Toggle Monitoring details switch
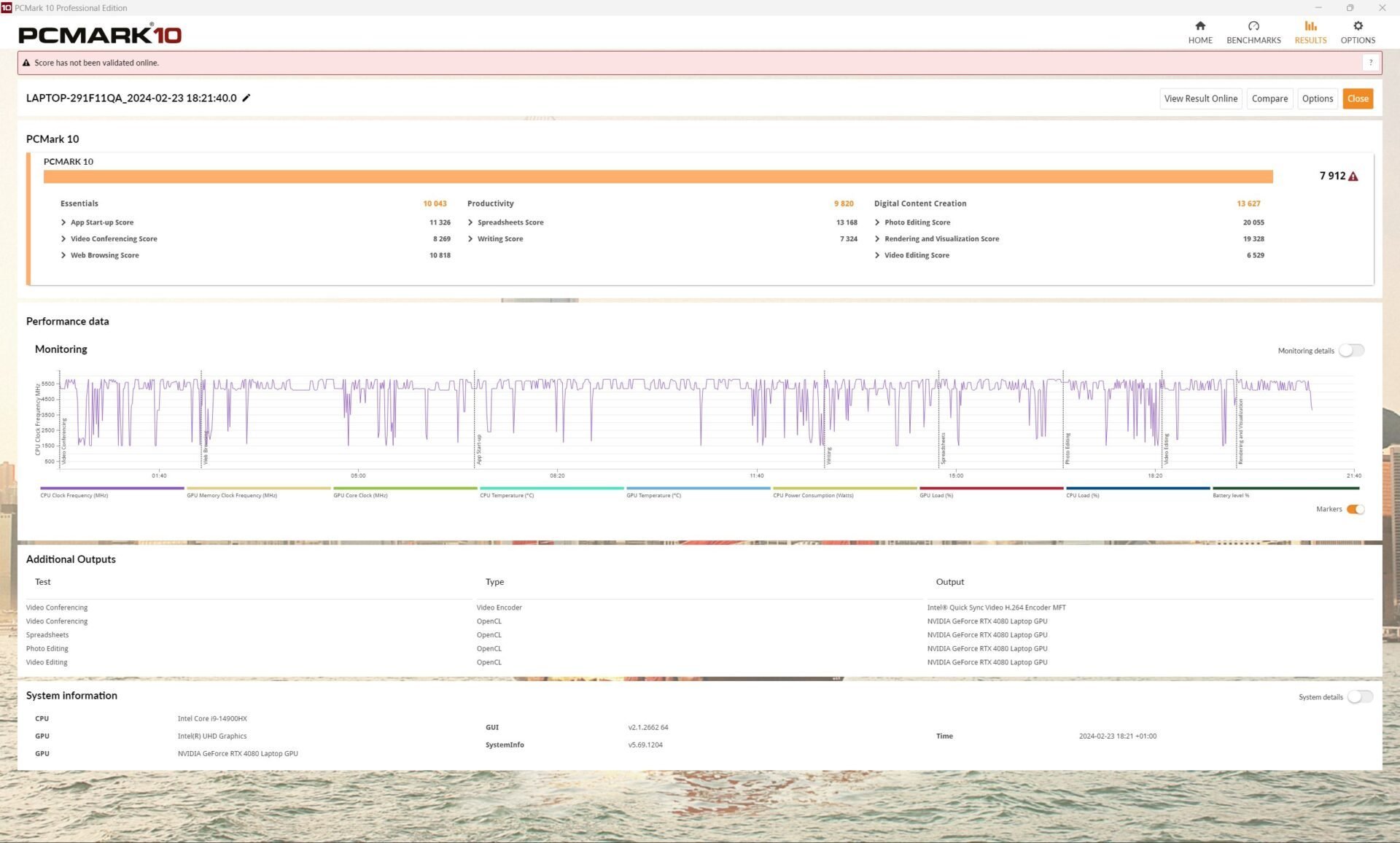This screenshot has height=843, width=1400. [x=1351, y=351]
